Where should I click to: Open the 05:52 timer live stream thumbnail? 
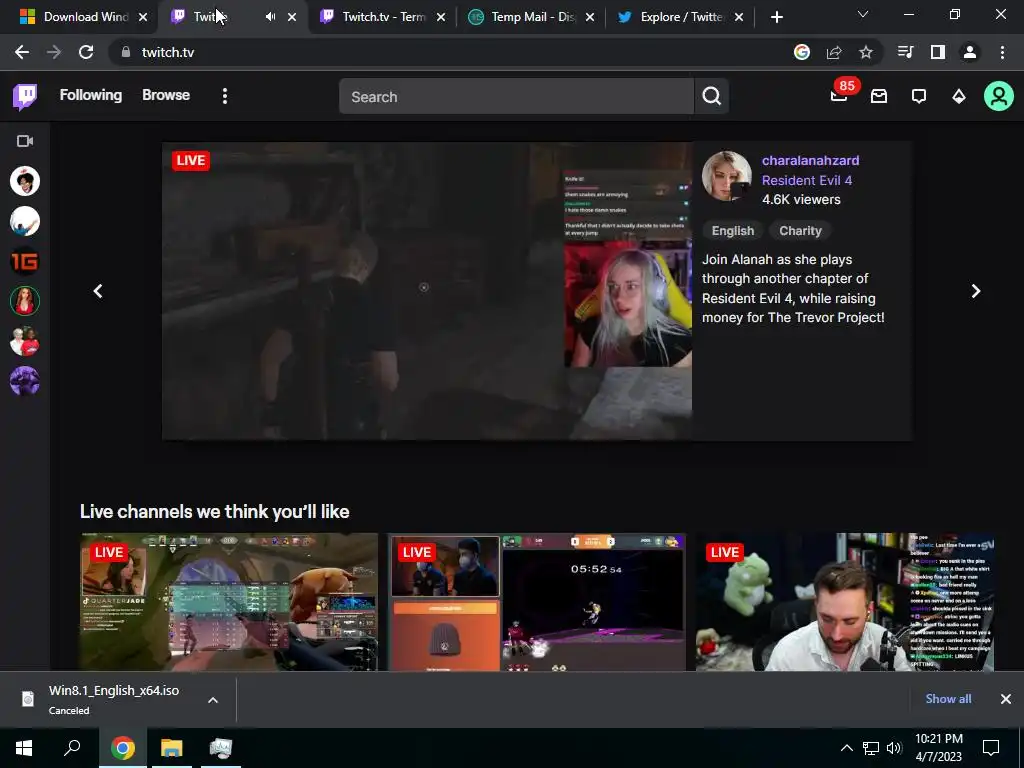click(x=537, y=602)
